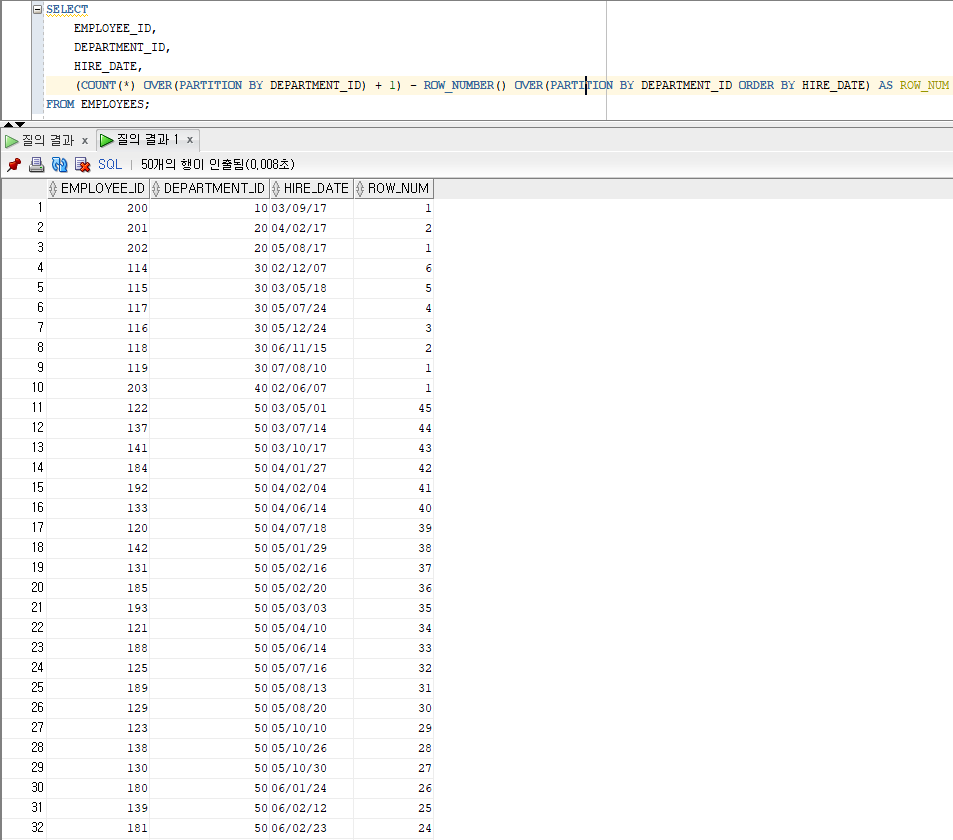Click the up arrow on splitter bar
The image size is (953, 840).
click(x=8, y=125)
